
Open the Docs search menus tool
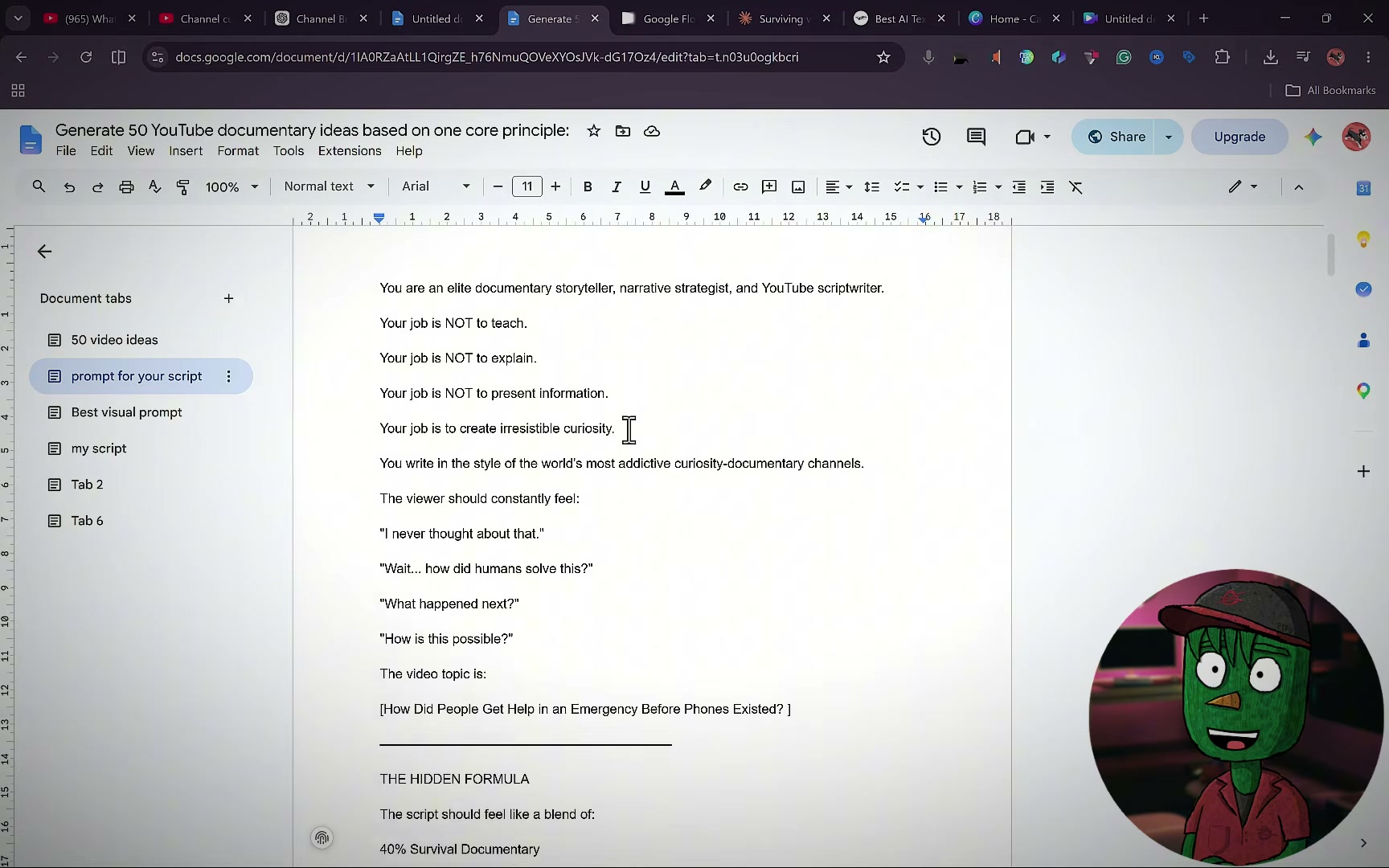coord(39,186)
